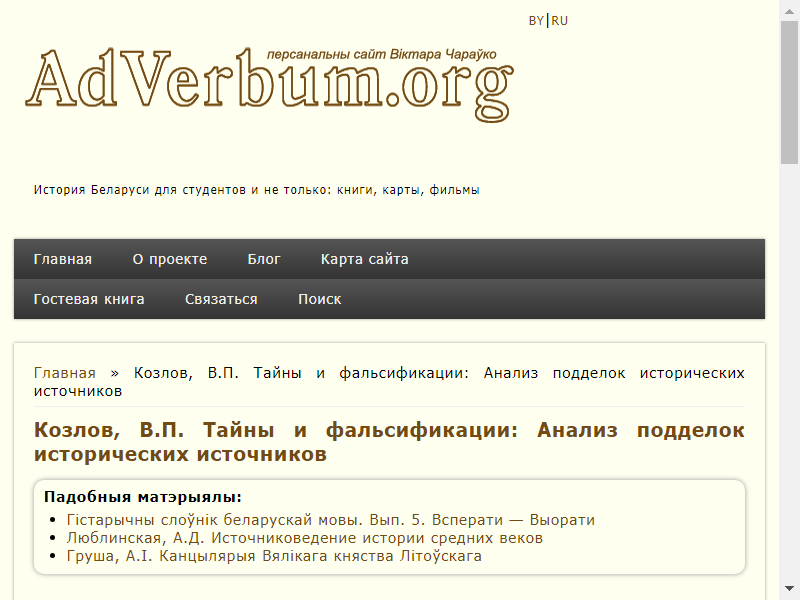Screen dimensions: 800x600
Task: Click Связаться in the menu
Action: [221, 299]
